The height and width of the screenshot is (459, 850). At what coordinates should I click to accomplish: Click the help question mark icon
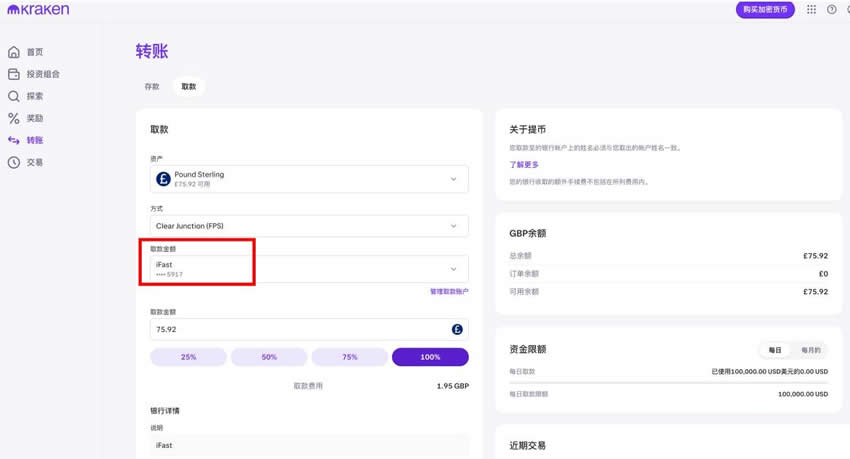click(x=831, y=10)
